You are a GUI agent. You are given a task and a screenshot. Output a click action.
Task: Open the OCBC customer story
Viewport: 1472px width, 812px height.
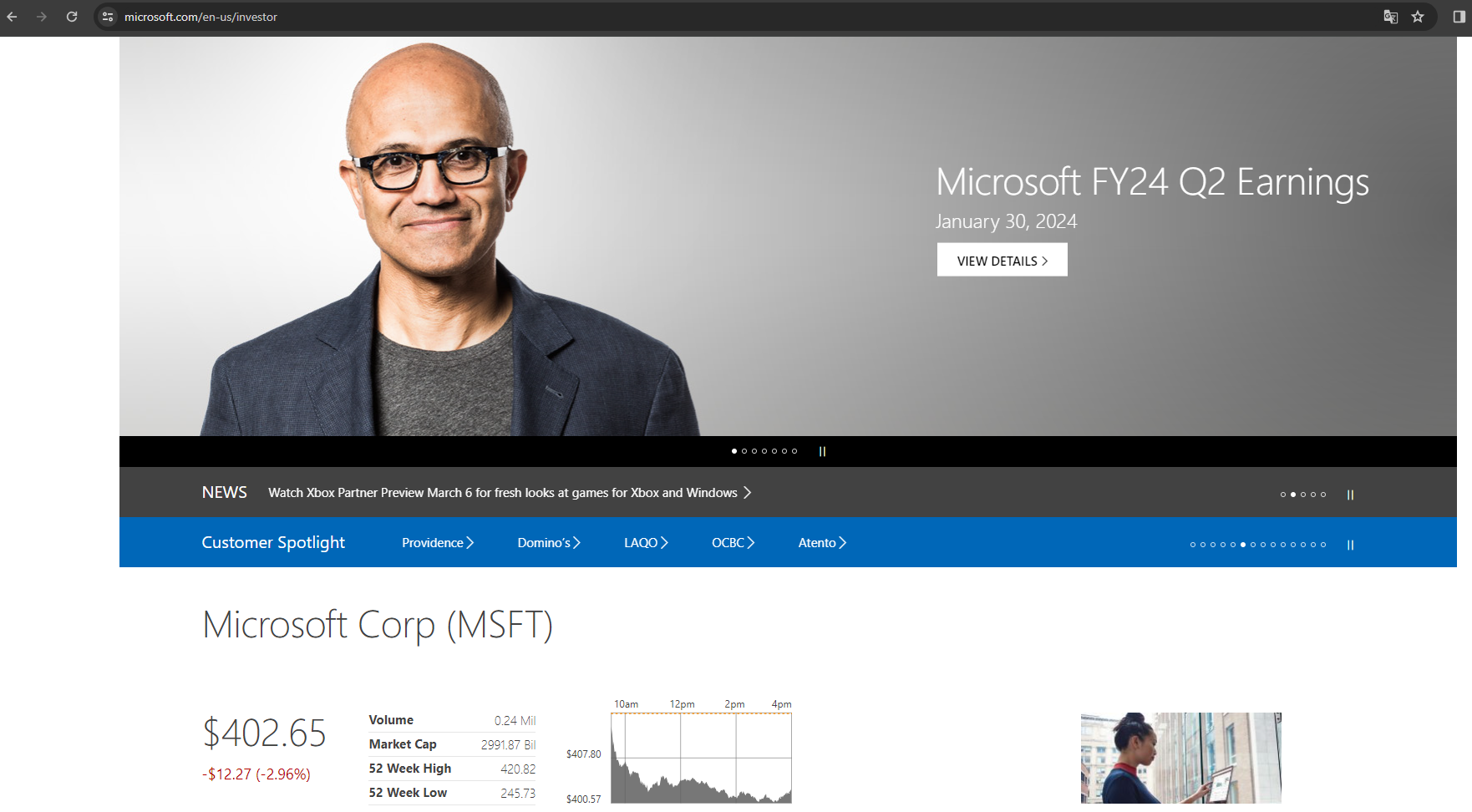click(733, 543)
